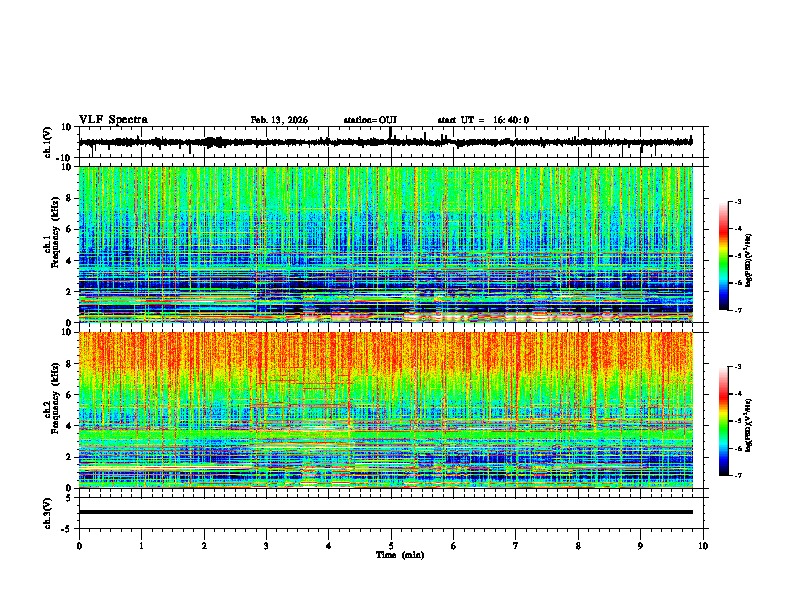Click the time axis tick label "2"

pos(204,546)
